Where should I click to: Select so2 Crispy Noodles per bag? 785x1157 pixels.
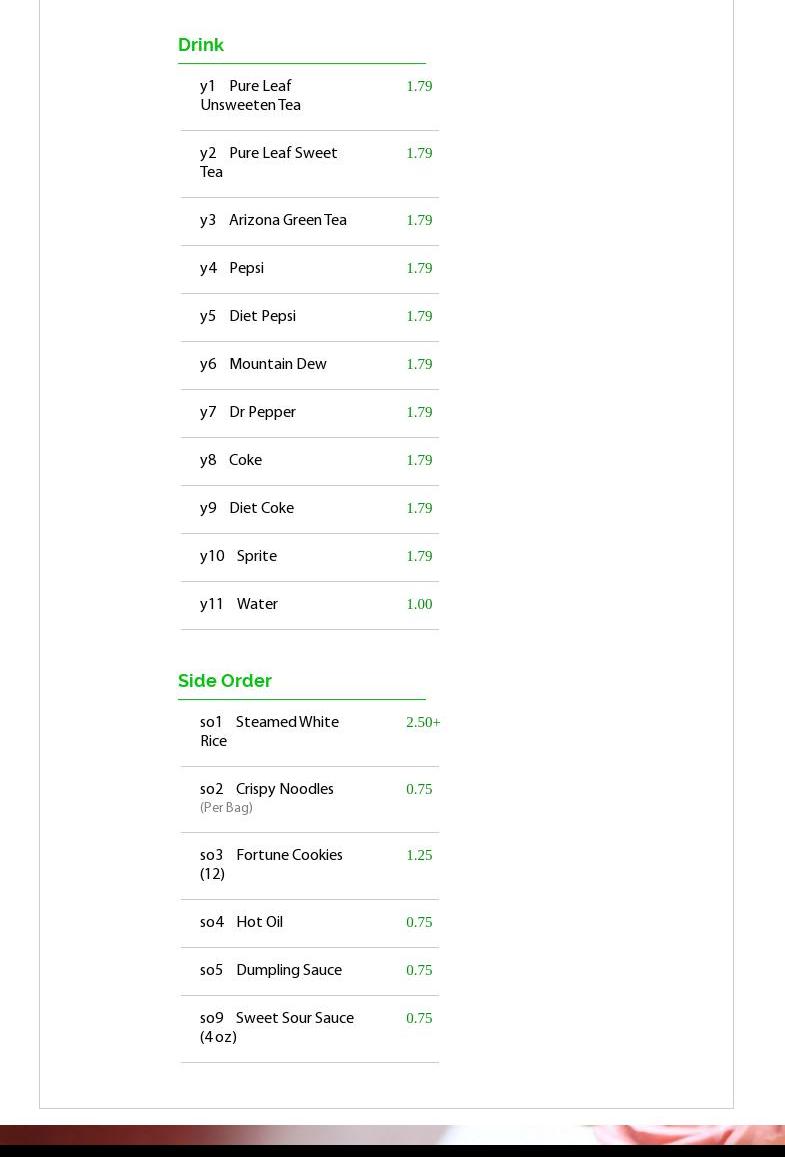click(x=267, y=790)
